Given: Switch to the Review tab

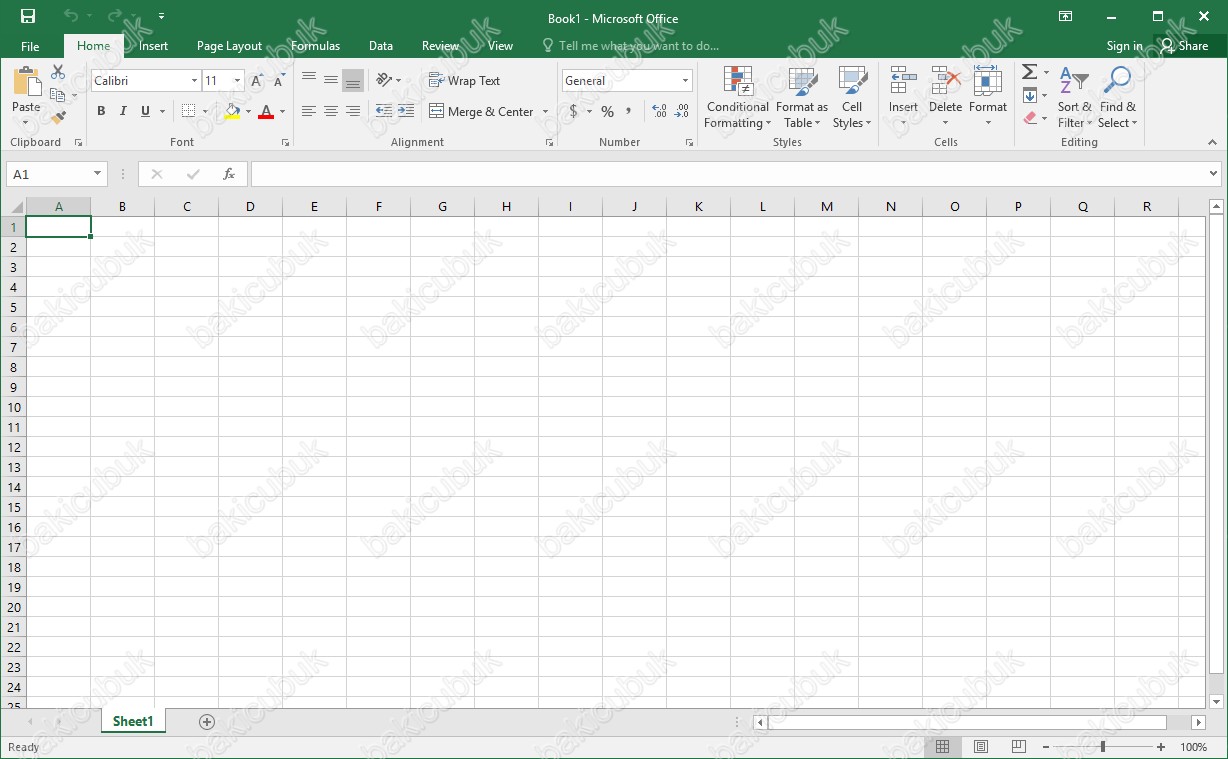Looking at the screenshot, I should click(440, 46).
